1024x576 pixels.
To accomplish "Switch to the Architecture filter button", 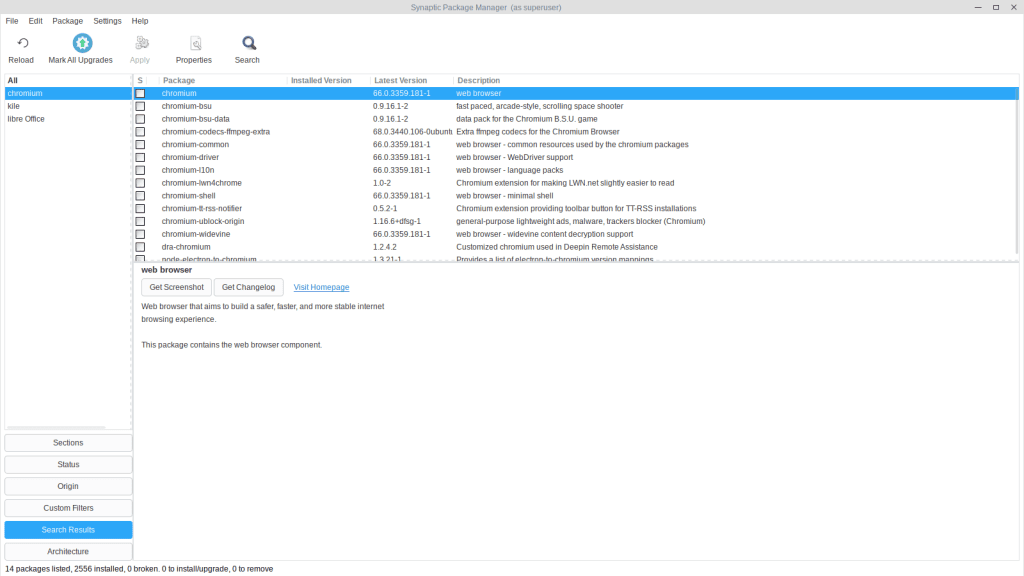I will pyautogui.click(x=68, y=552).
